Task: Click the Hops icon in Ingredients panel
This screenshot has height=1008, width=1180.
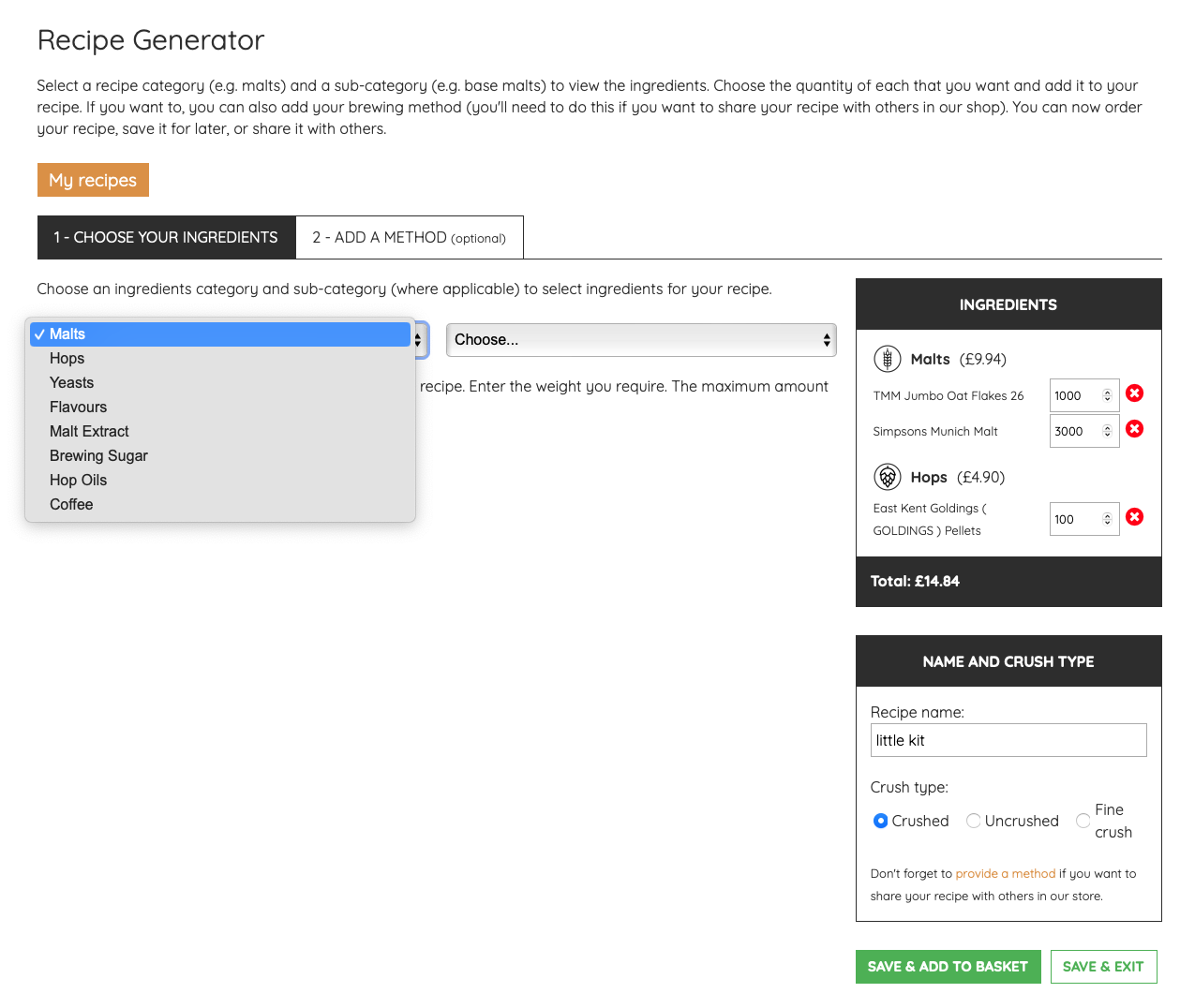Action: pos(887,476)
